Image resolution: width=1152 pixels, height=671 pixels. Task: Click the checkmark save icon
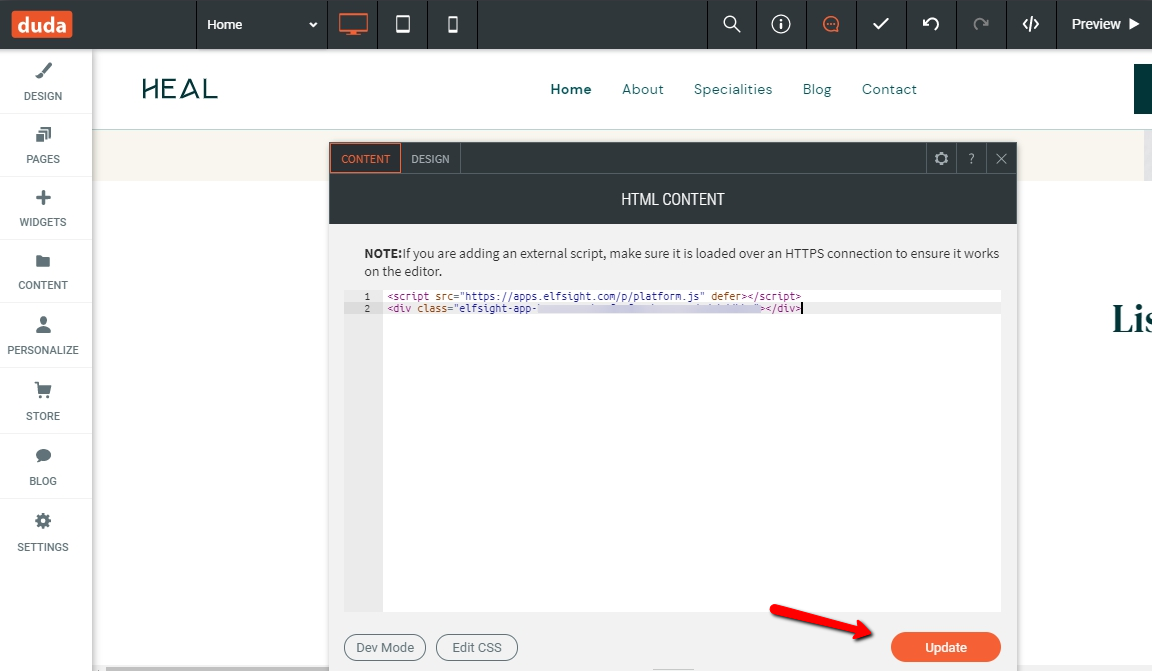coord(881,24)
